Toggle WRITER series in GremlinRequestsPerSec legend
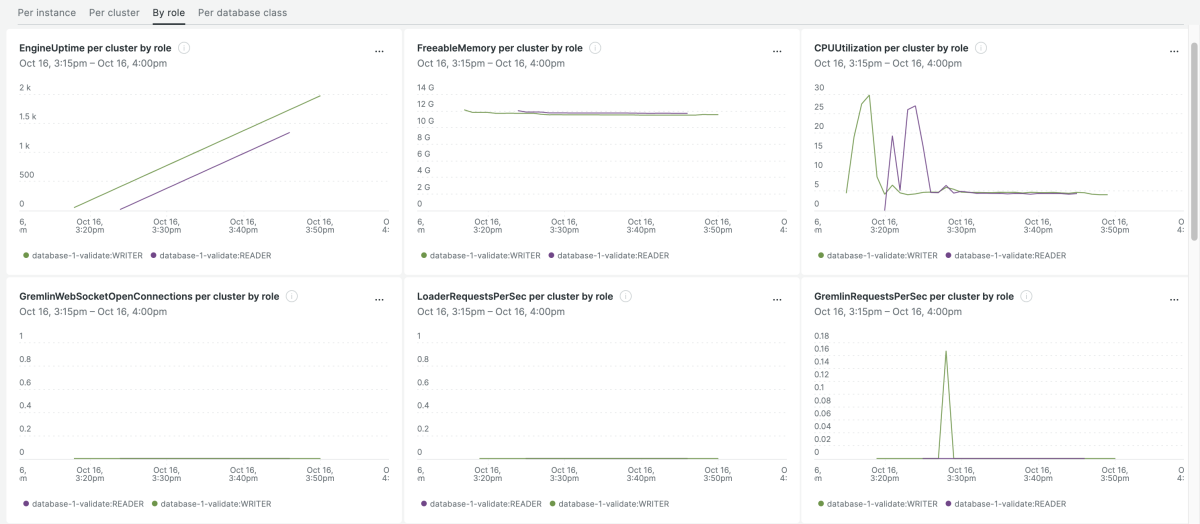Screen dimensions: 1200x524 (882, 504)
